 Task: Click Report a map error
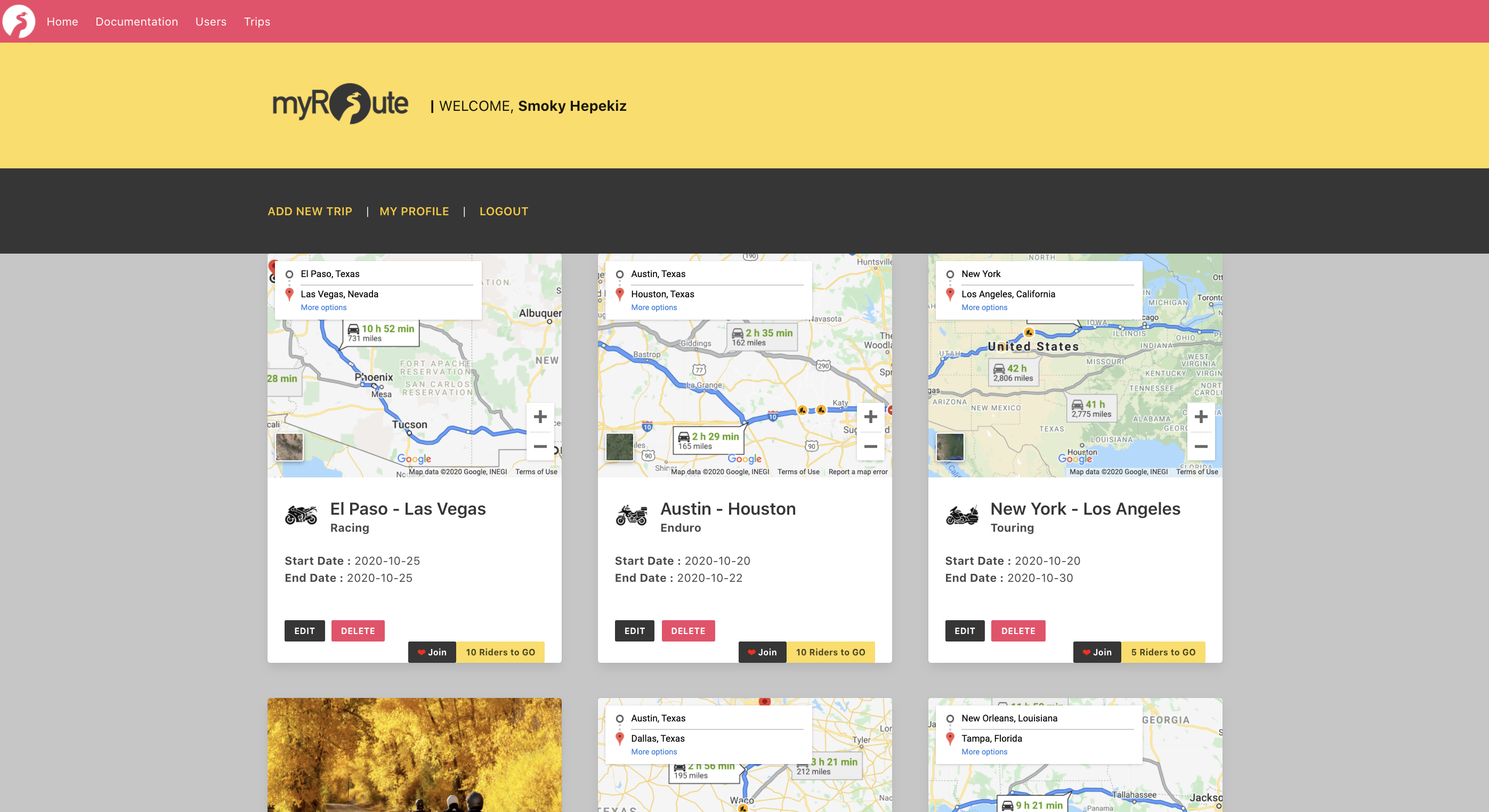(x=858, y=472)
